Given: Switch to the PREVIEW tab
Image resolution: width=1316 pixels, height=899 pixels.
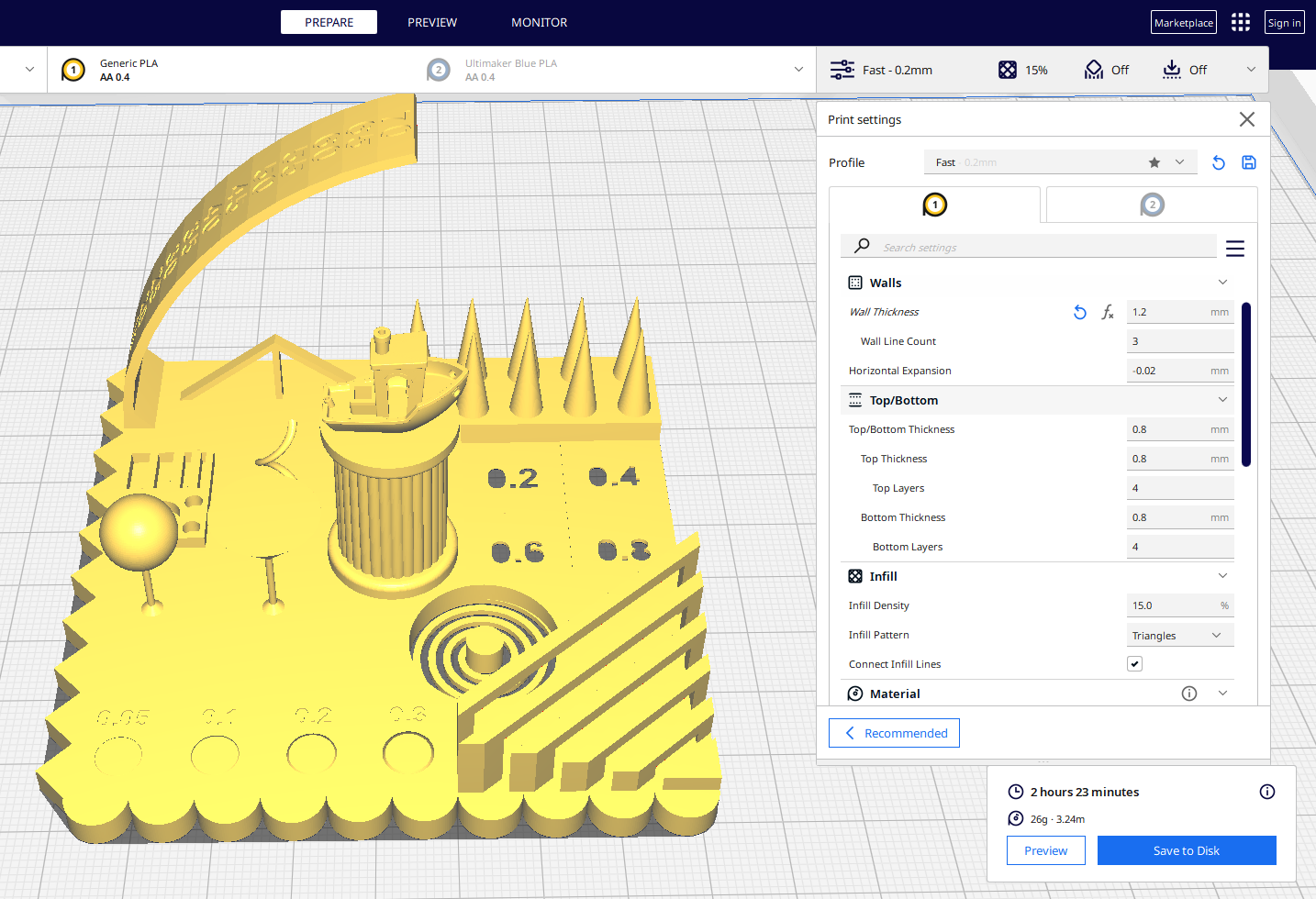Looking at the screenshot, I should (431, 22).
